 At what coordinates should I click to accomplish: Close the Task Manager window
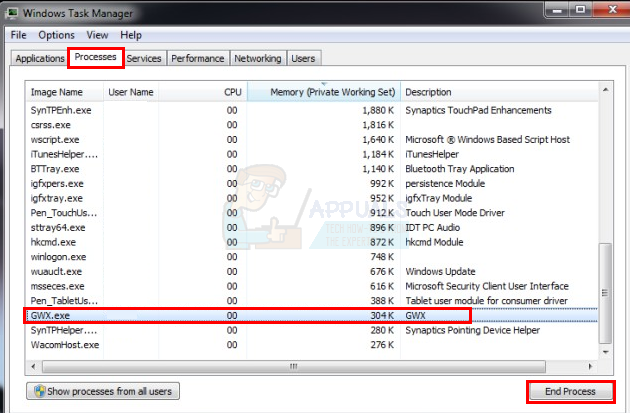pos(612,10)
